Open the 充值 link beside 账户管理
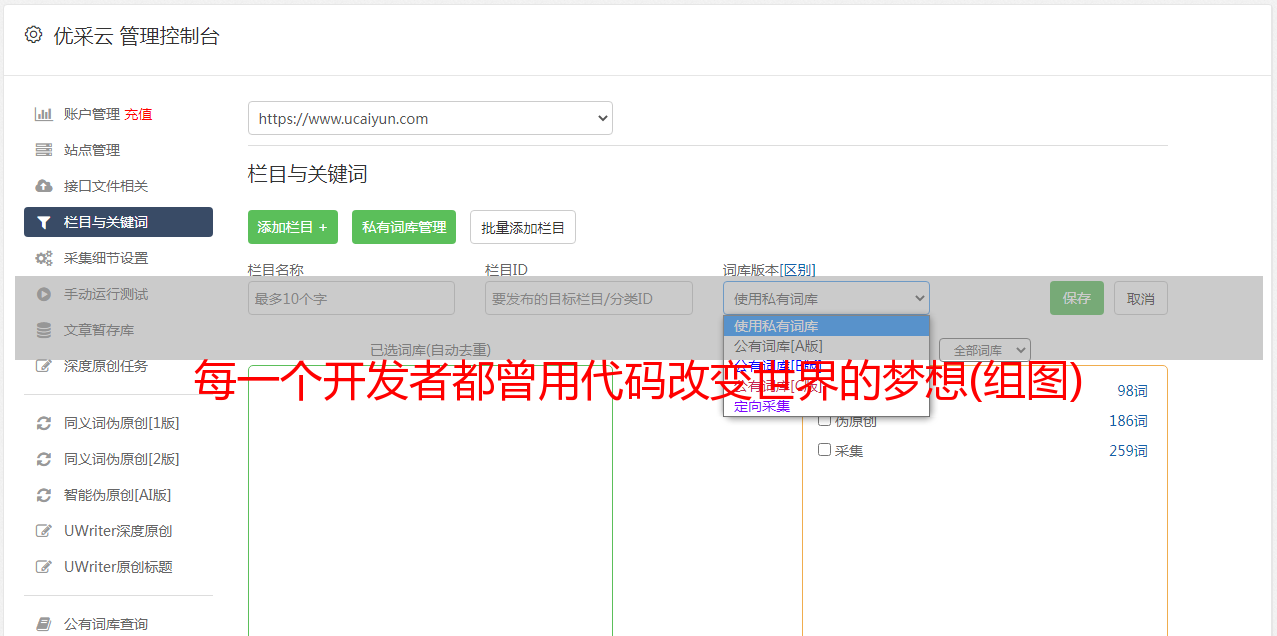Image resolution: width=1277 pixels, height=636 pixels. [x=138, y=114]
